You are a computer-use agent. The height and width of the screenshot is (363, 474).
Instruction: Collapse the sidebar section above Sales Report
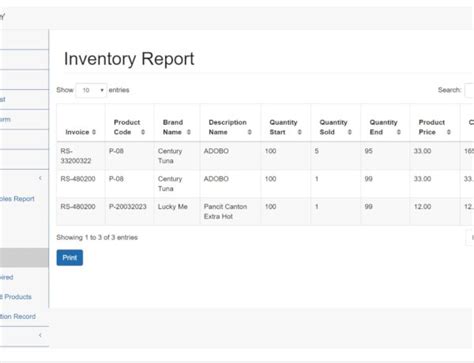(x=40, y=178)
